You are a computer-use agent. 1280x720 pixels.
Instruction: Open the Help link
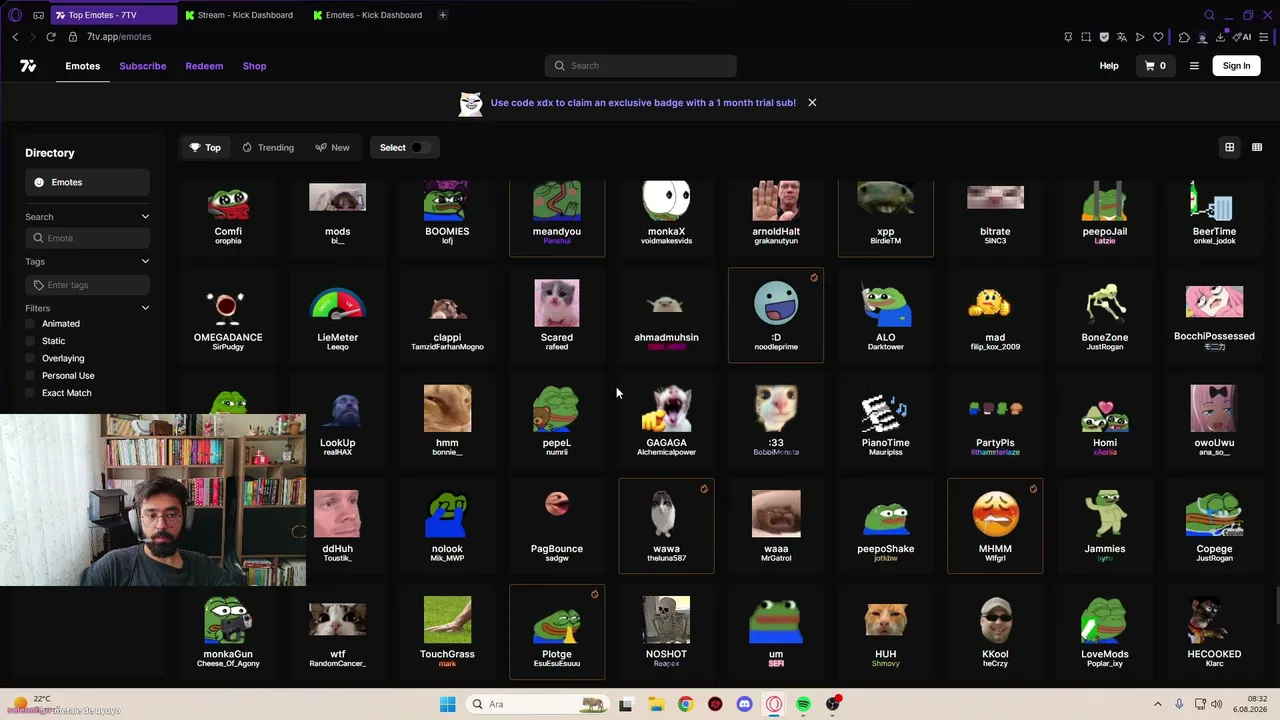(x=1109, y=66)
